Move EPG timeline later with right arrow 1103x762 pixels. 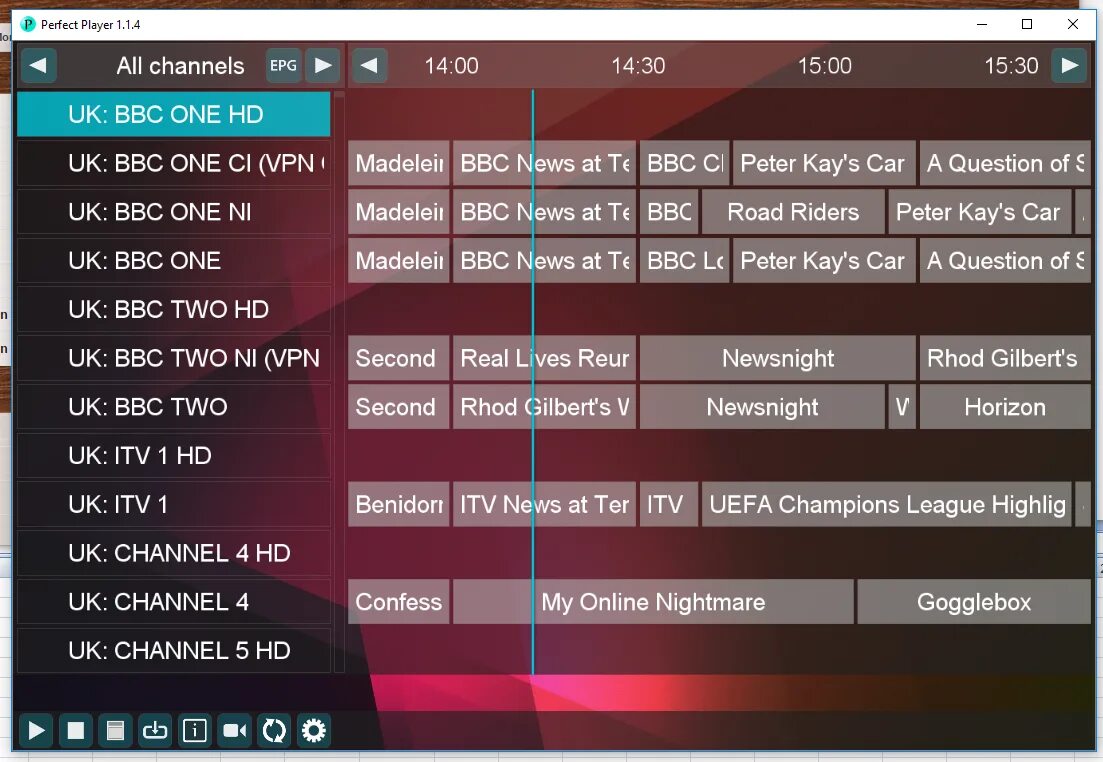pyautogui.click(x=1069, y=65)
